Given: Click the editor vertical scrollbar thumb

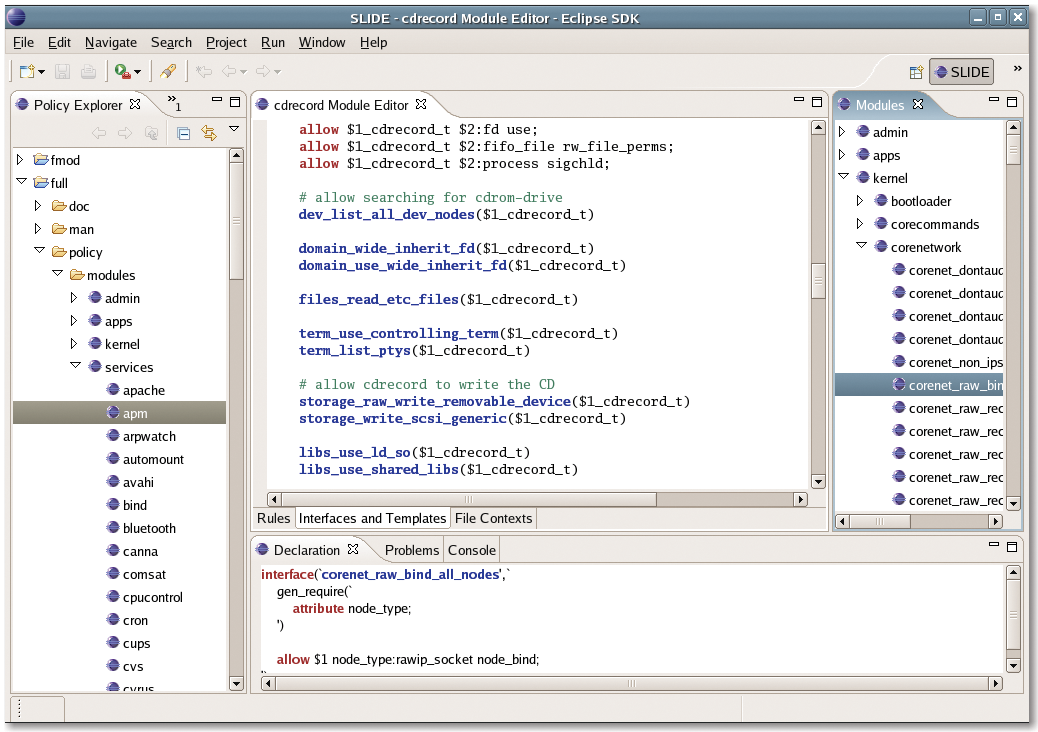Looking at the screenshot, I should click(x=818, y=282).
